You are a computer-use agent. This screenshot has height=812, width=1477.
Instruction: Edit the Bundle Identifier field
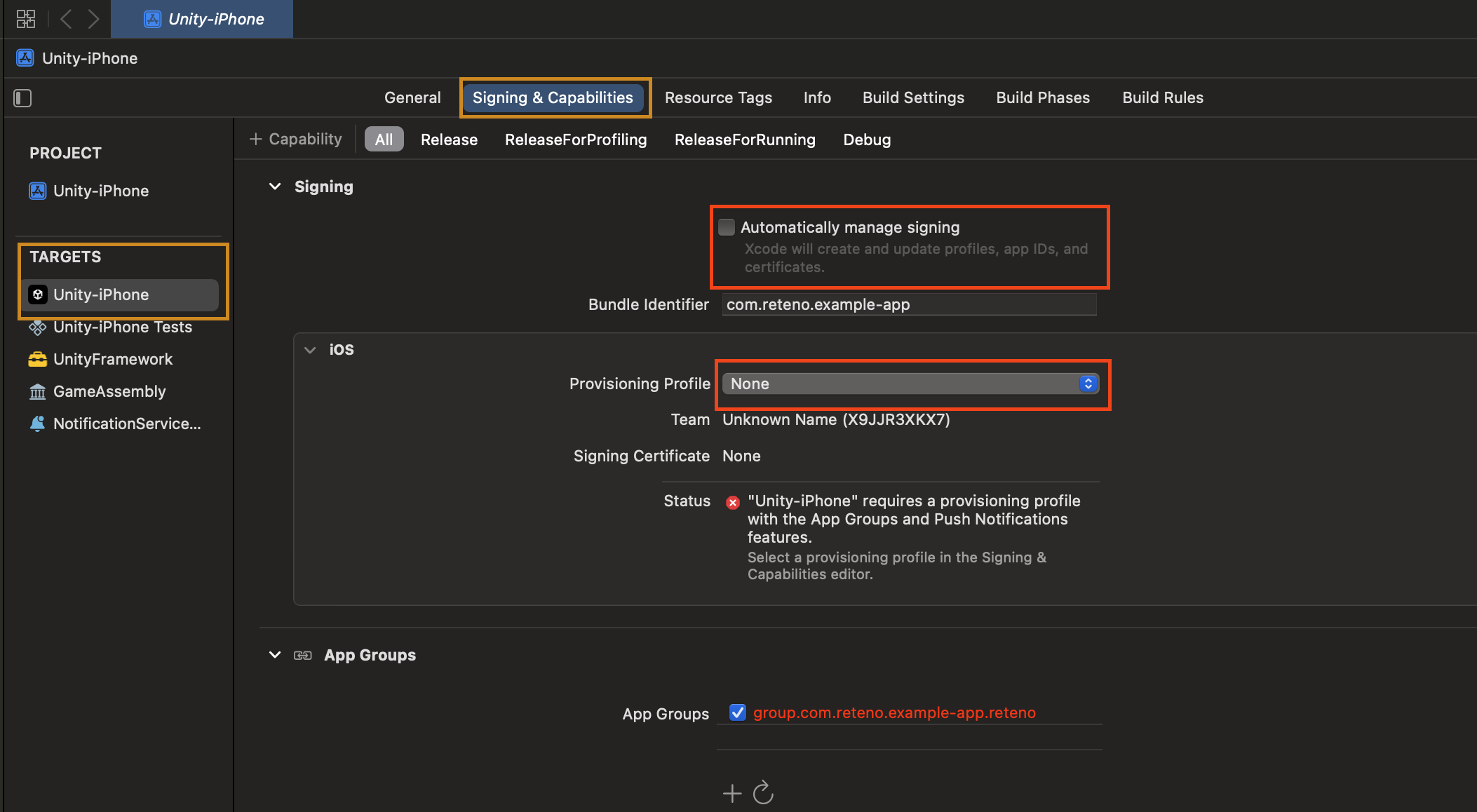(909, 304)
